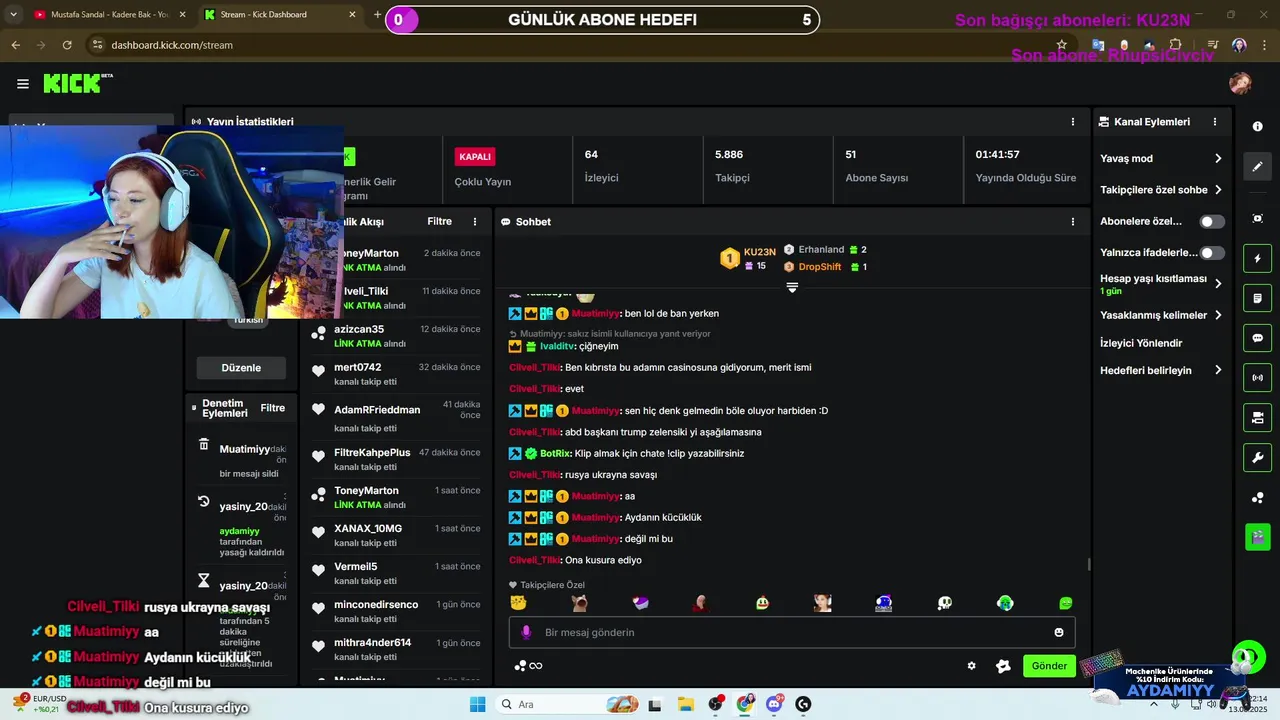The image size is (1280, 720).
Task: Click the pencil edit icon in right sidebar
Action: pyautogui.click(x=1258, y=167)
